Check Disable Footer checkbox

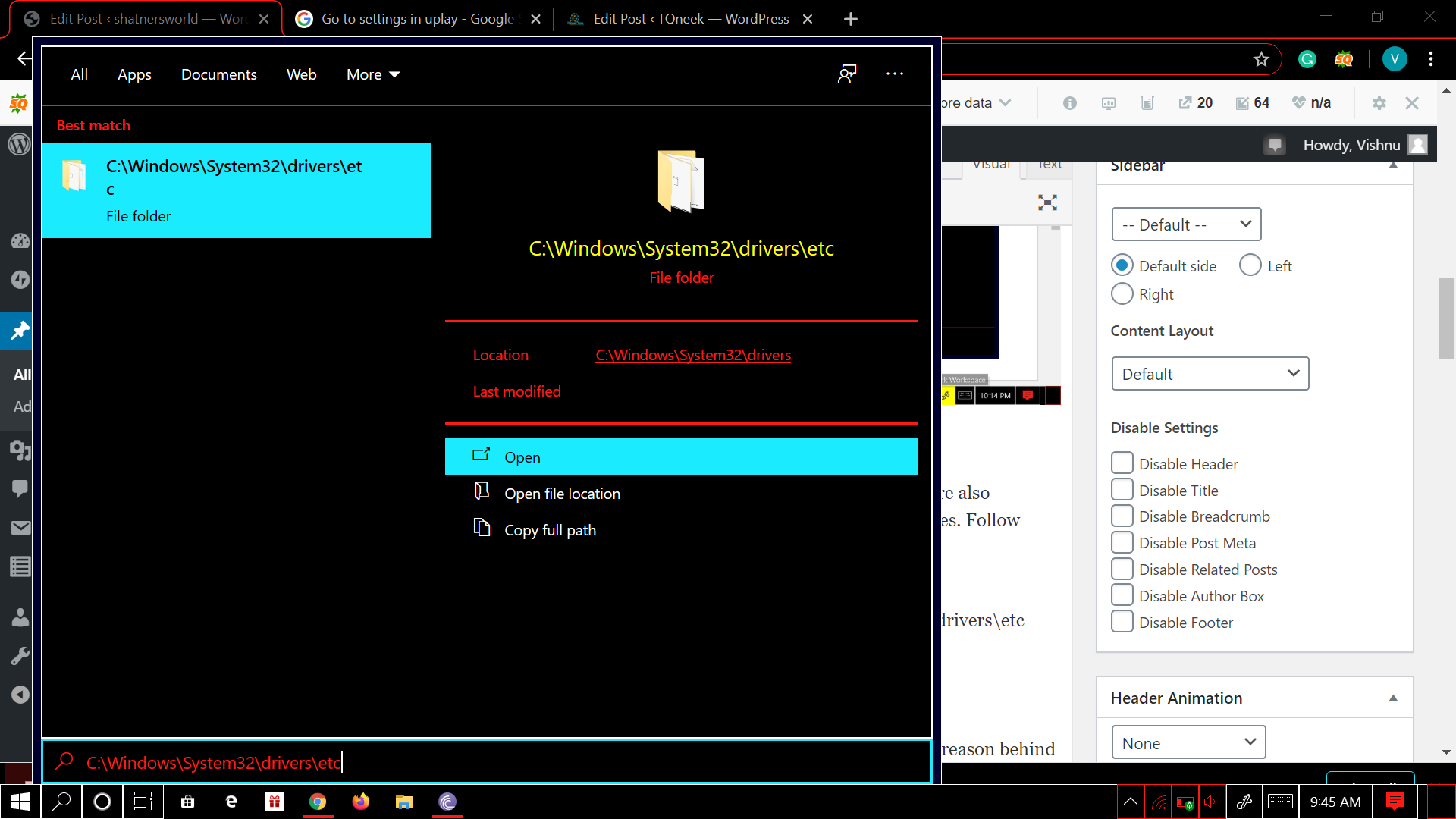[x=1122, y=622]
